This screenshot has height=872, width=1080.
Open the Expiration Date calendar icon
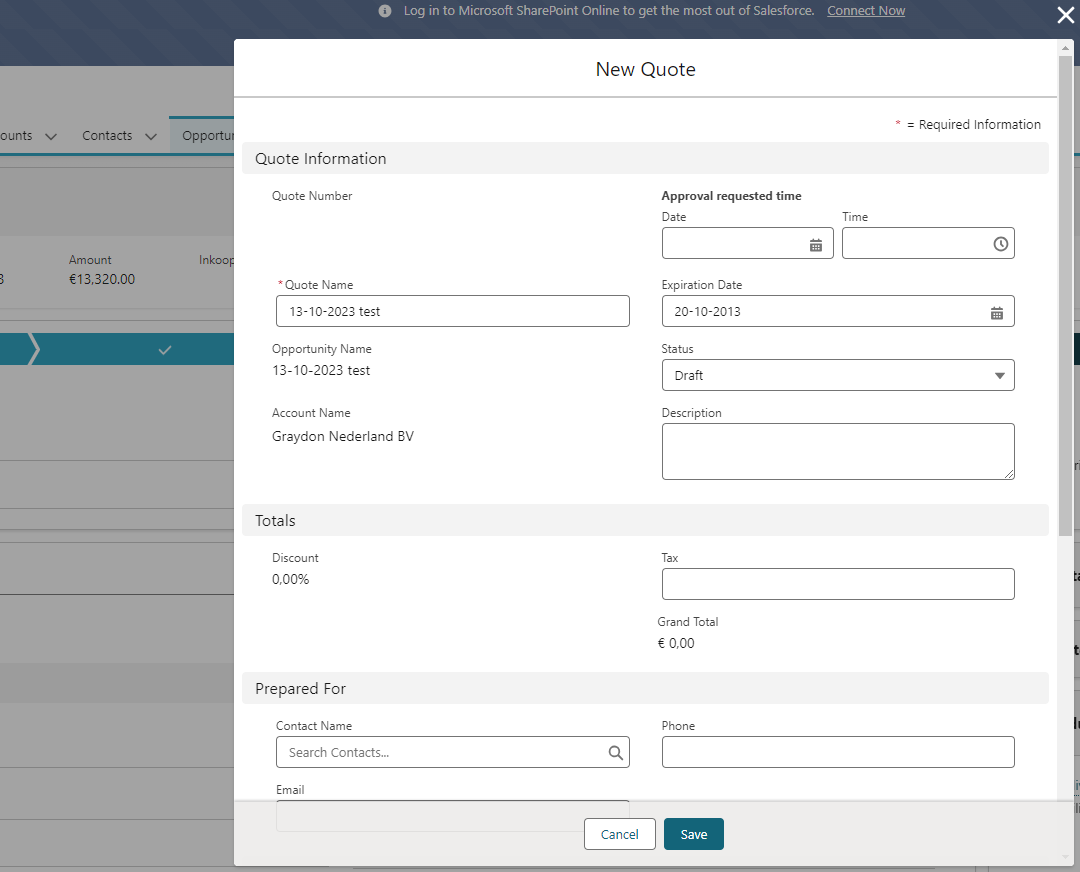(x=996, y=311)
